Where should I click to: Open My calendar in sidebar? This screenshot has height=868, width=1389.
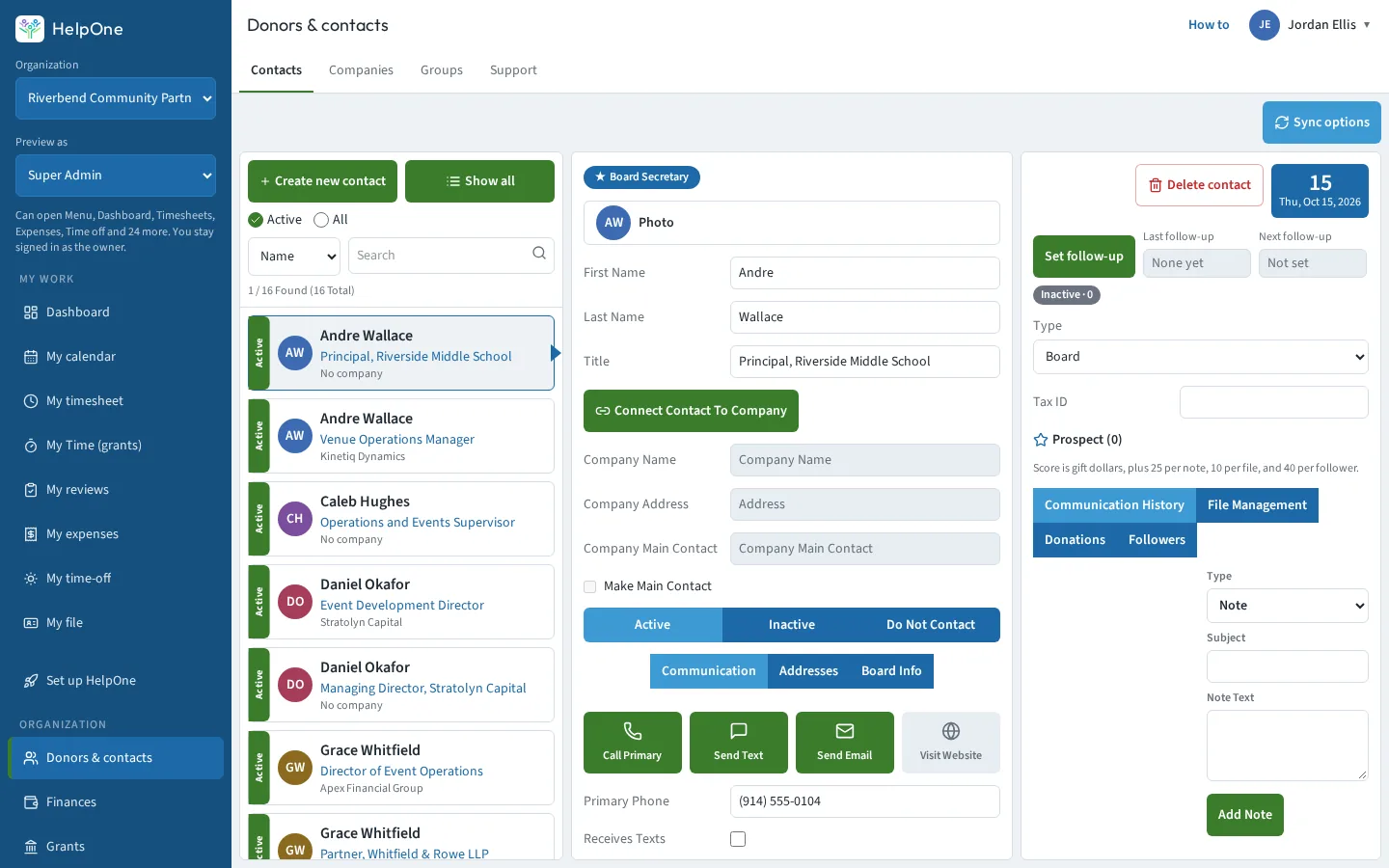pyautogui.click(x=116, y=357)
